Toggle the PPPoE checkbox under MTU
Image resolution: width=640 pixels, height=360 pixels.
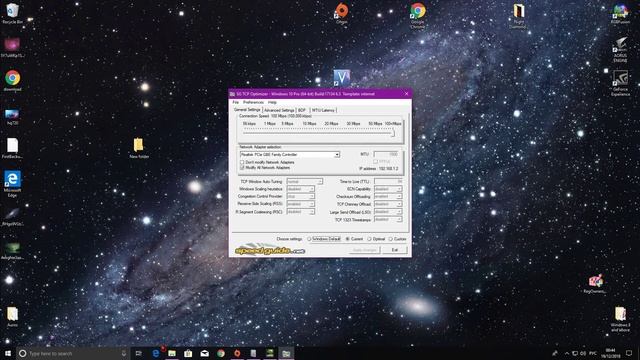(x=376, y=161)
